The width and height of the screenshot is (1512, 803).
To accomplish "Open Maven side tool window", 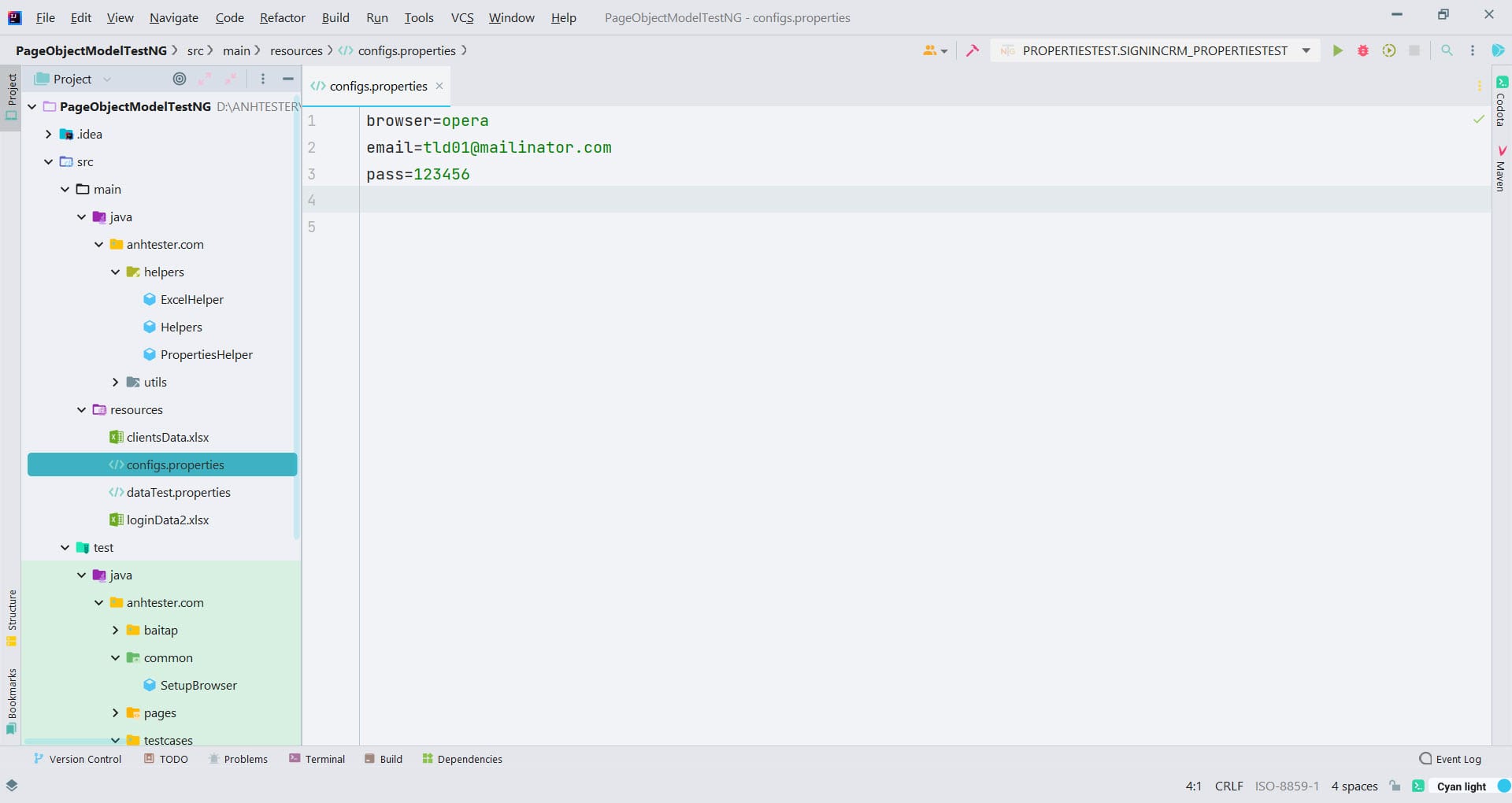I will tap(1502, 168).
